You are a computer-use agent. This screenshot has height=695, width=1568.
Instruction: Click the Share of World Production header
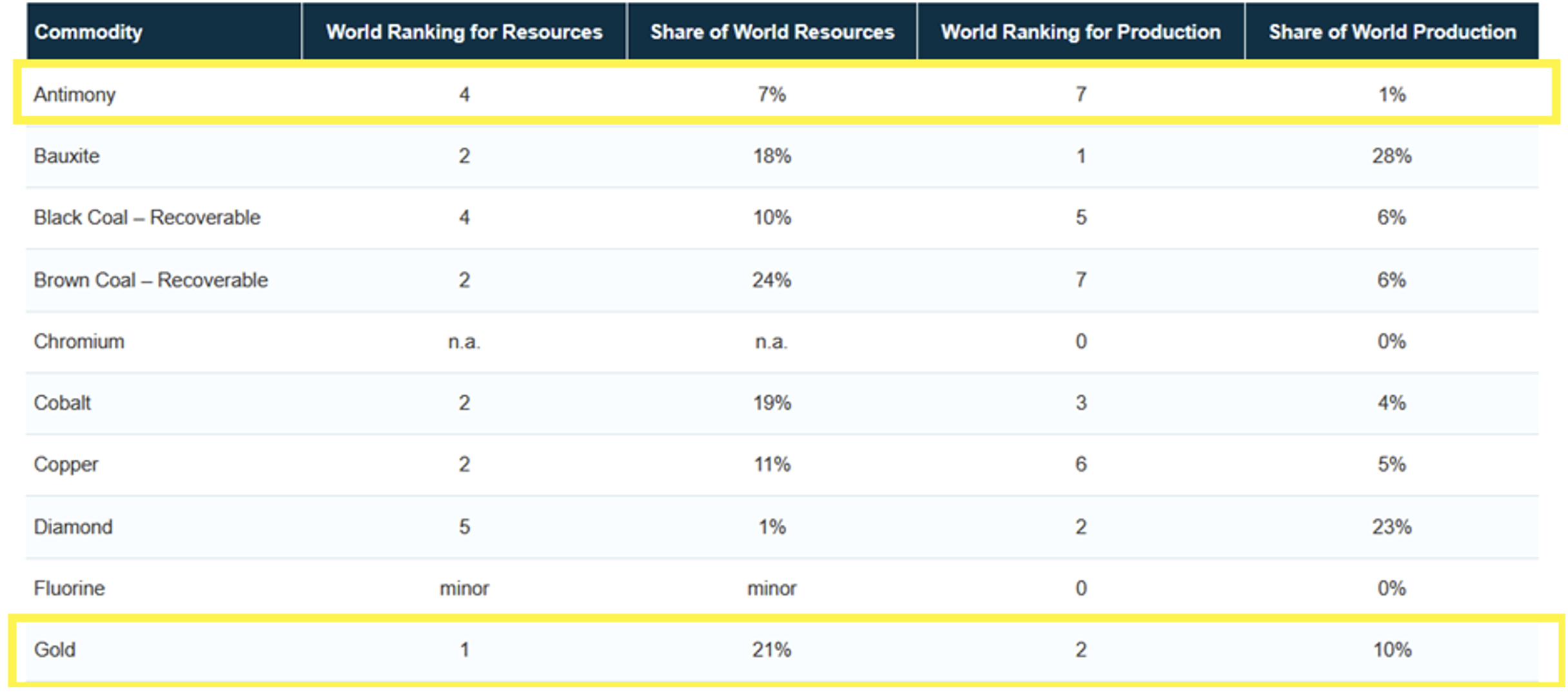tap(1392, 32)
